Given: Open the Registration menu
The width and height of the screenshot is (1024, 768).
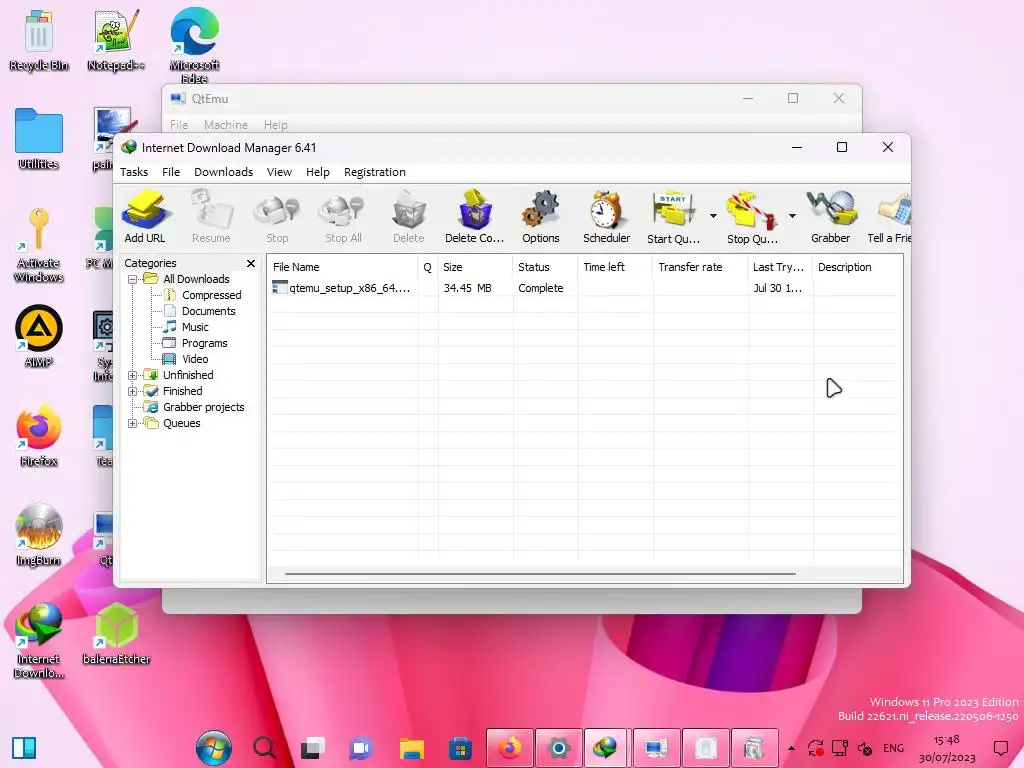Looking at the screenshot, I should [375, 172].
